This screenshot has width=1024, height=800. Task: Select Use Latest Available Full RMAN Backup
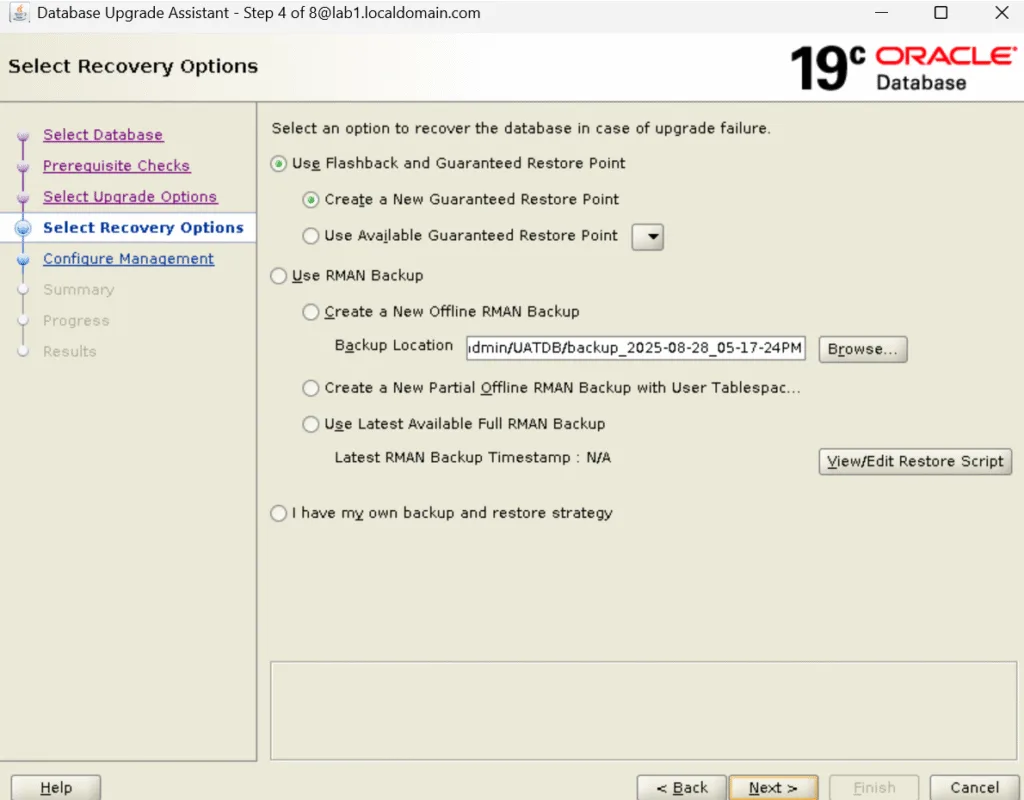coord(311,424)
